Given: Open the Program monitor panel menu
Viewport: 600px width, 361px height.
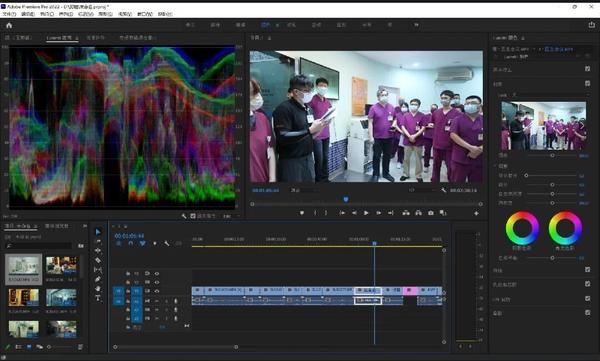Looking at the screenshot, I should pos(269,38).
